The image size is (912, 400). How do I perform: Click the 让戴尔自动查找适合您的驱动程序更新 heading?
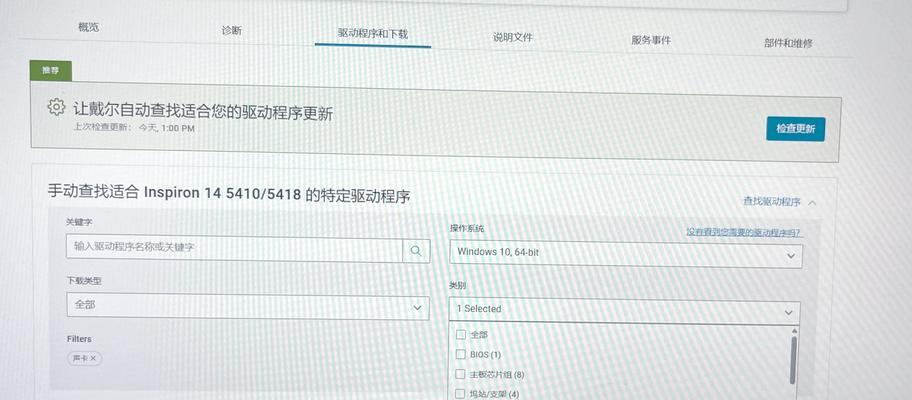pos(203,111)
